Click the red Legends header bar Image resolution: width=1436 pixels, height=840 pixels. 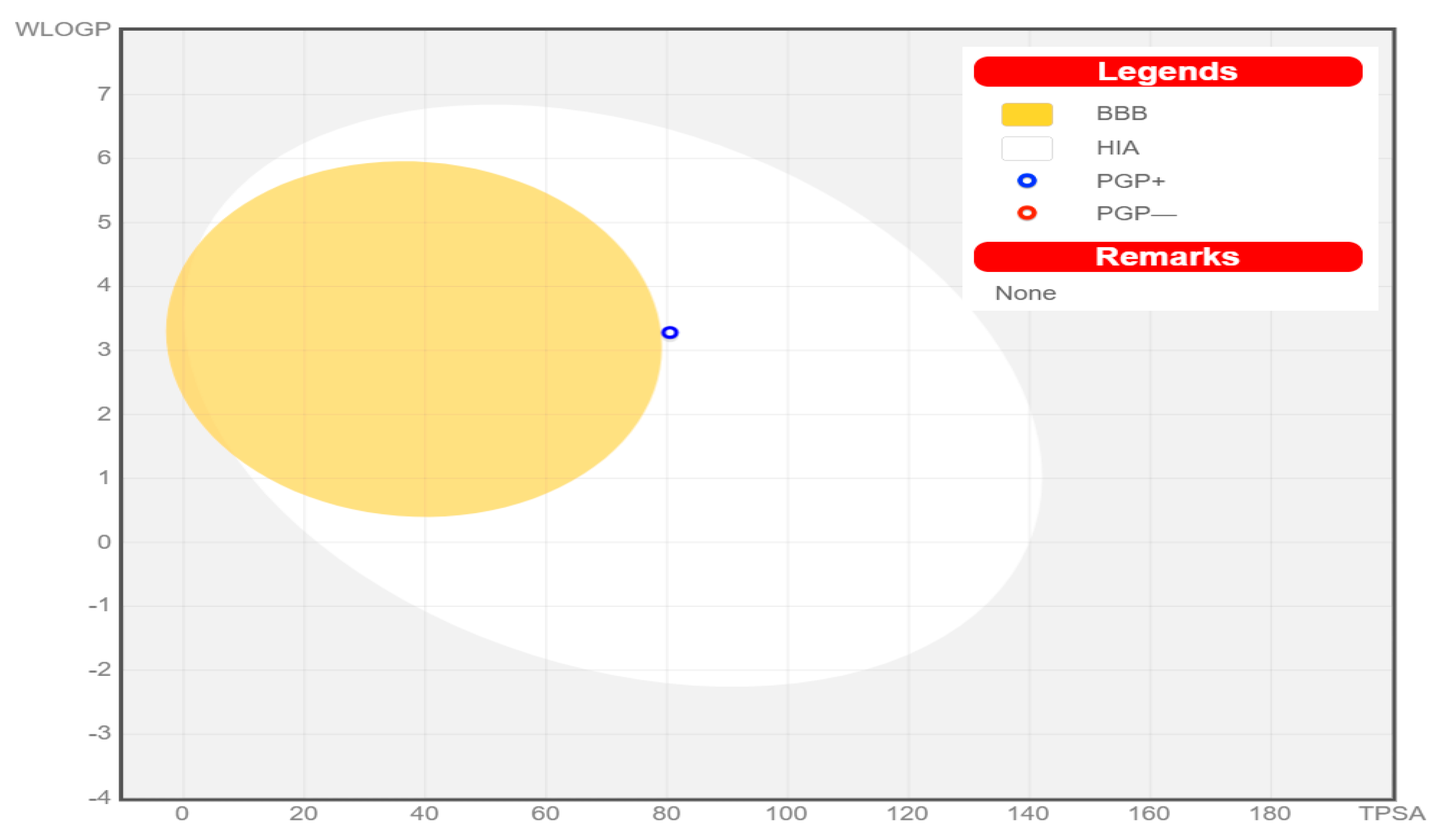pos(1167,72)
